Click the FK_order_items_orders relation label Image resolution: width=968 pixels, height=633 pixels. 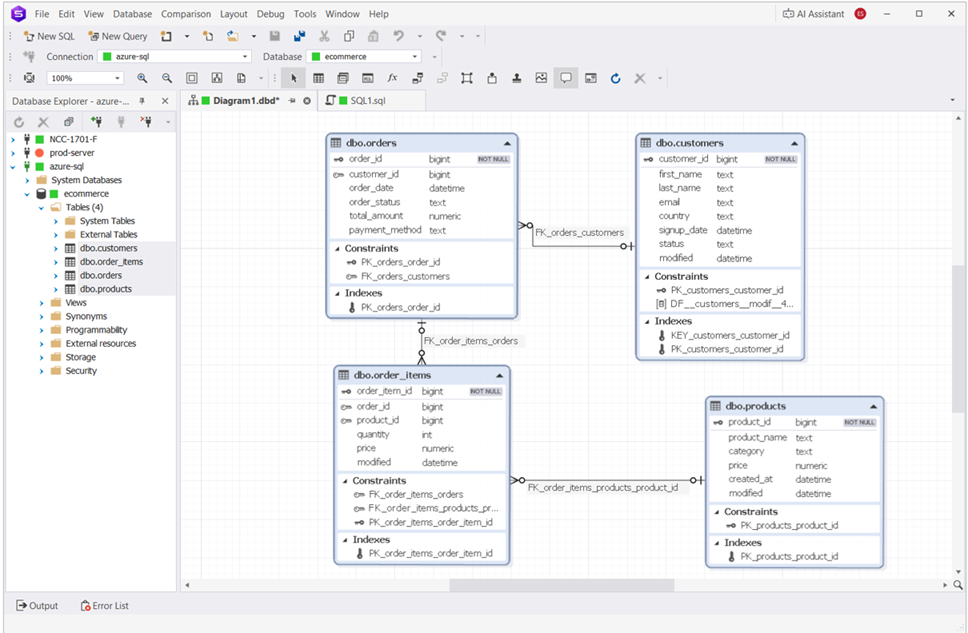tap(470, 341)
